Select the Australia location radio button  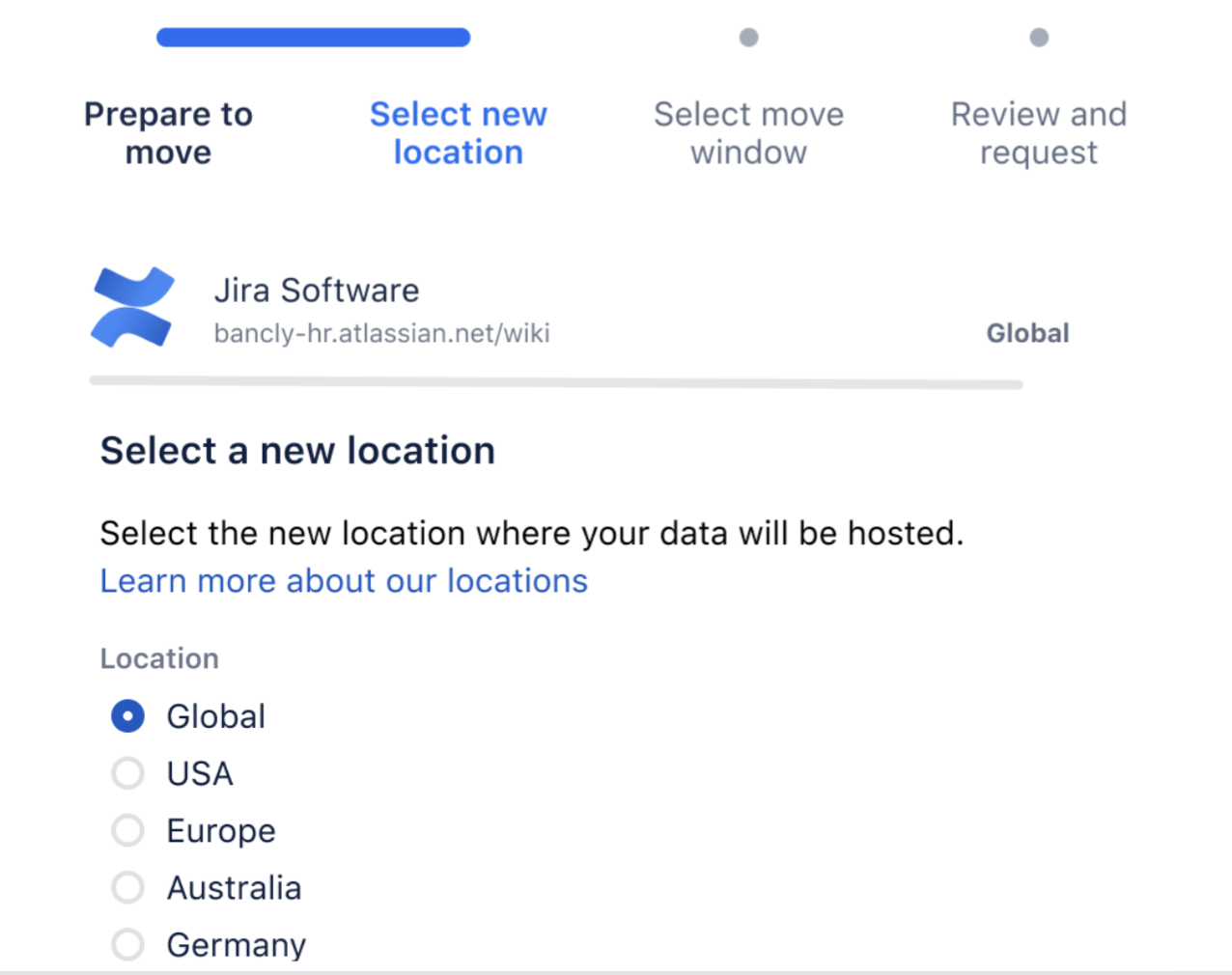click(127, 887)
